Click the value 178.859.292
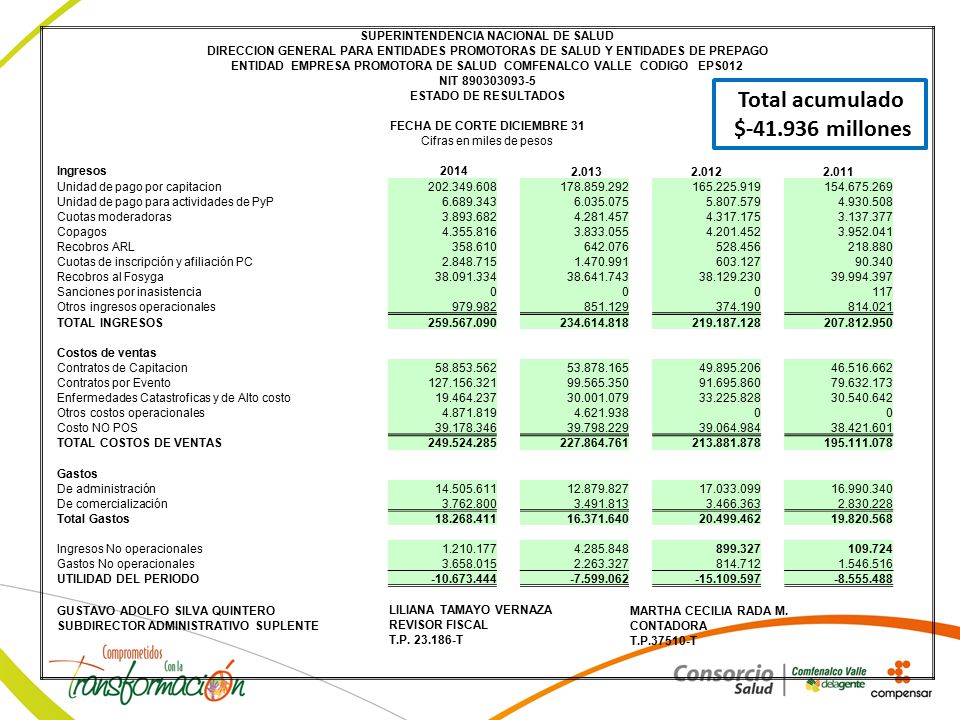The image size is (960, 720). pos(594,187)
